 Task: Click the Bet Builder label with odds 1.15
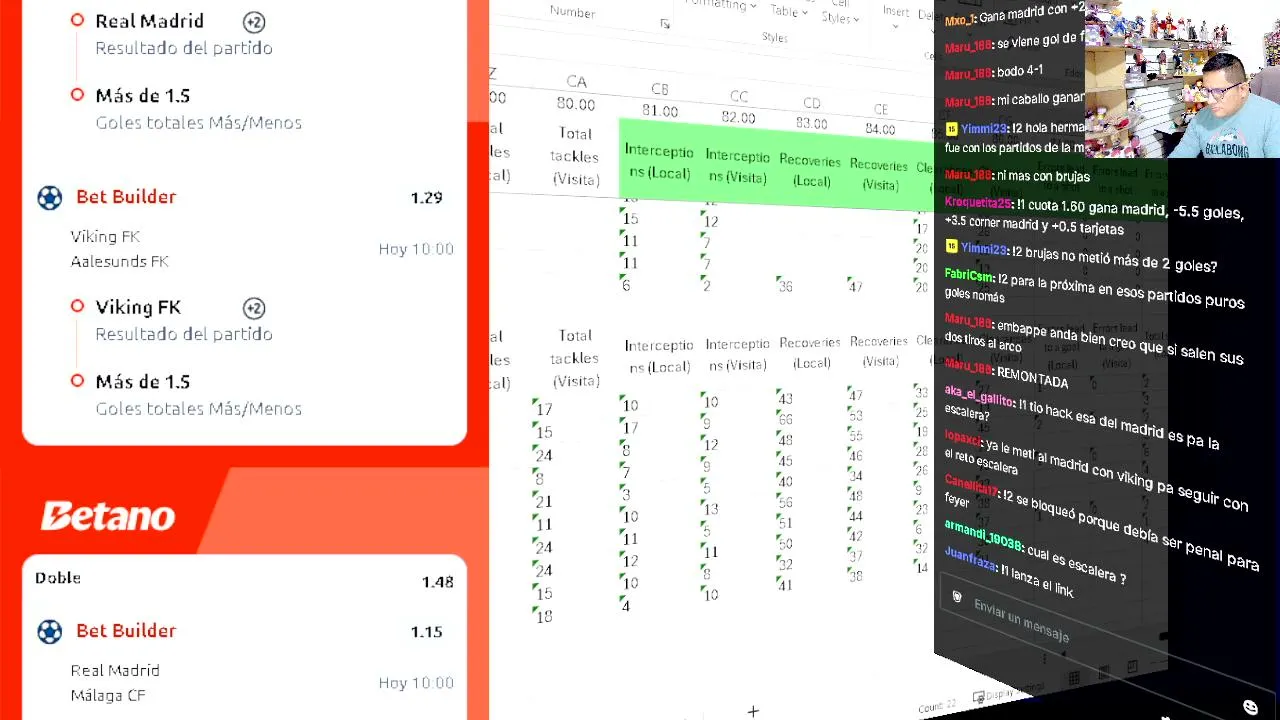(x=126, y=631)
